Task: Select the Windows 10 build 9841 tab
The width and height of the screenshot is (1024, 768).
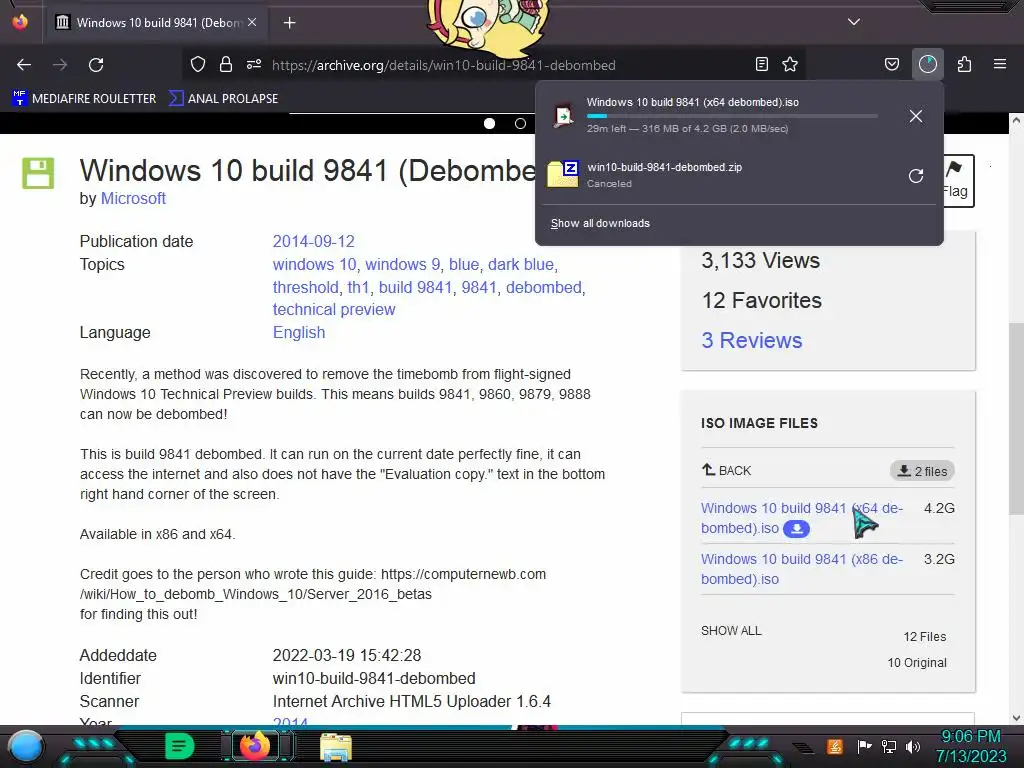Action: point(157,22)
